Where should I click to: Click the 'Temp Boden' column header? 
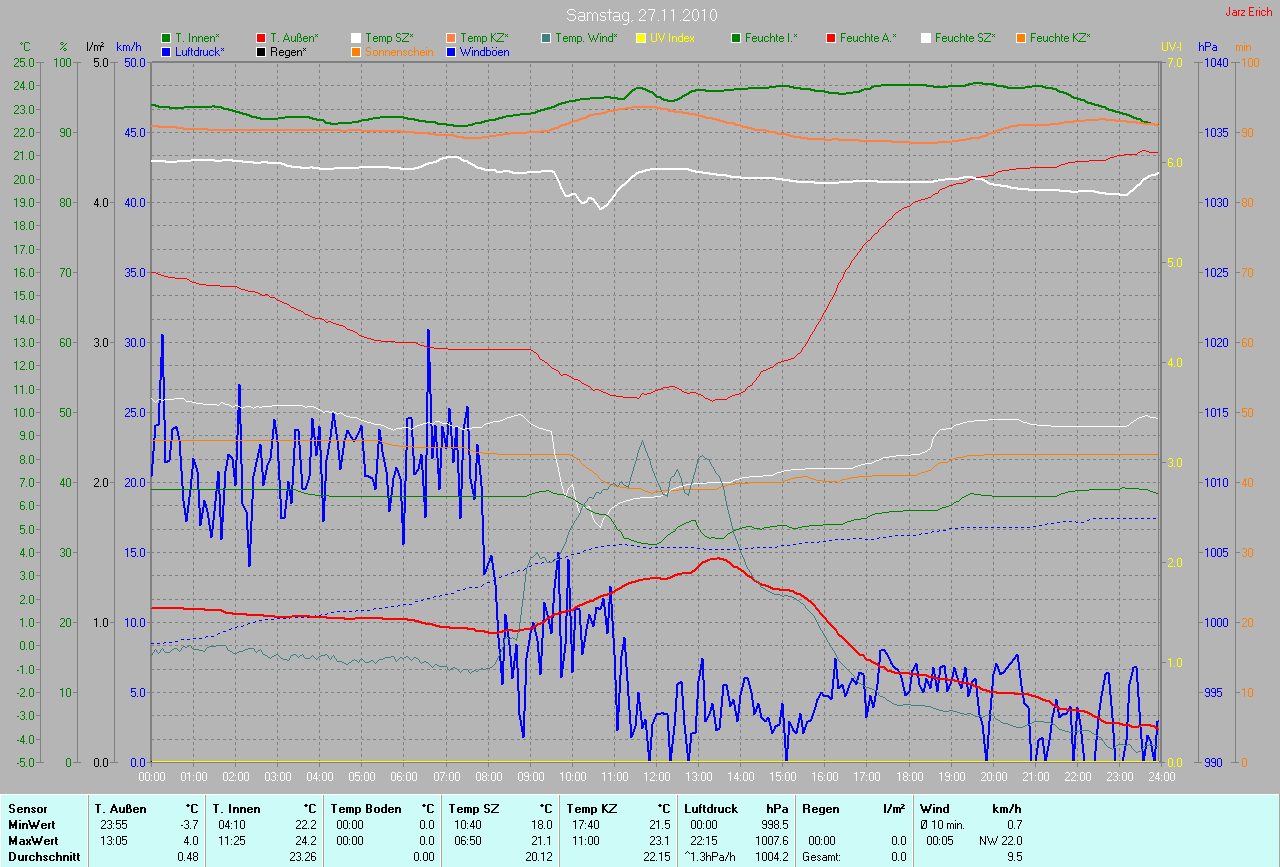tap(366, 809)
